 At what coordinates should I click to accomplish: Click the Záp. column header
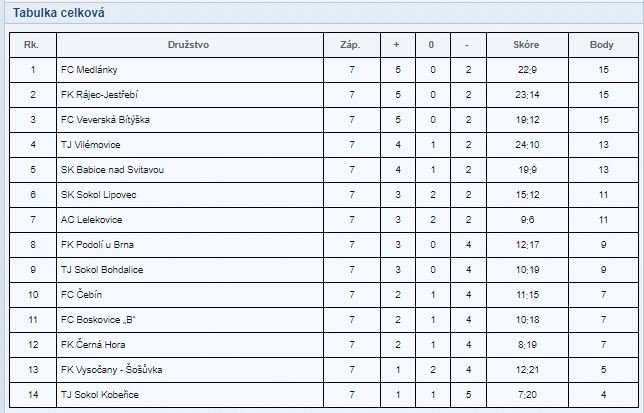(350, 45)
